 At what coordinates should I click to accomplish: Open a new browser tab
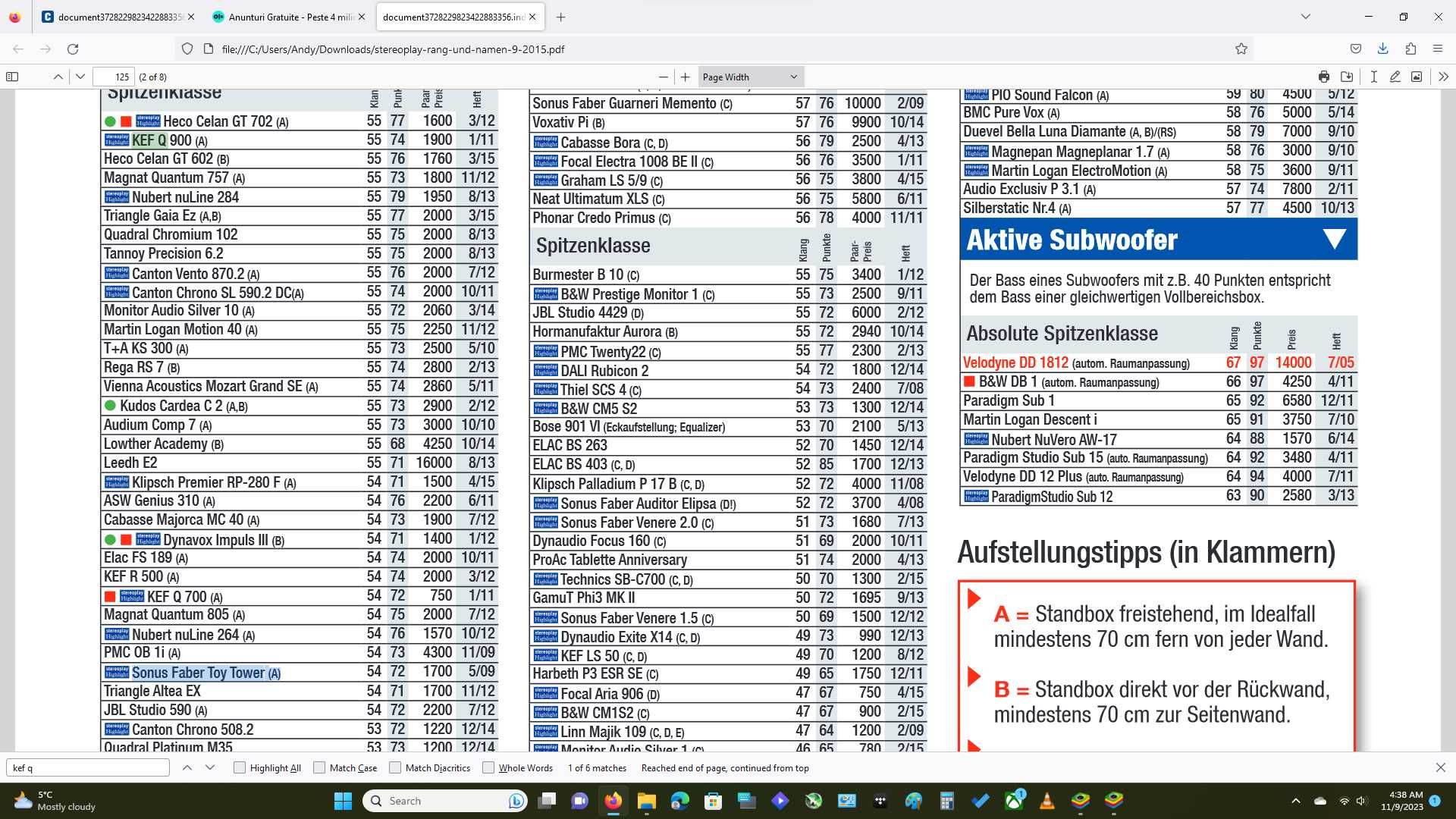point(560,17)
